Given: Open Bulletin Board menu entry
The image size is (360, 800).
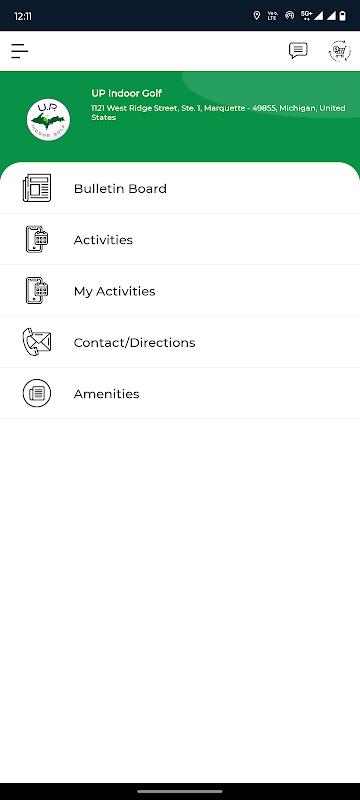Looking at the screenshot, I should [x=180, y=188].
